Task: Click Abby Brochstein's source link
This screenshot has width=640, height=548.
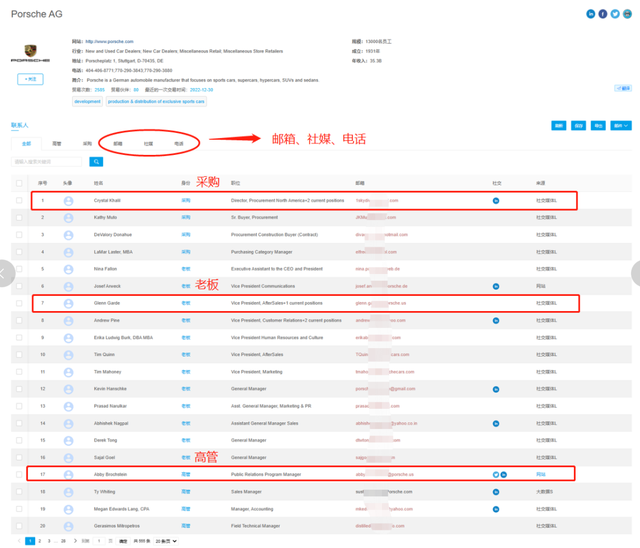Action: click(541, 475)
